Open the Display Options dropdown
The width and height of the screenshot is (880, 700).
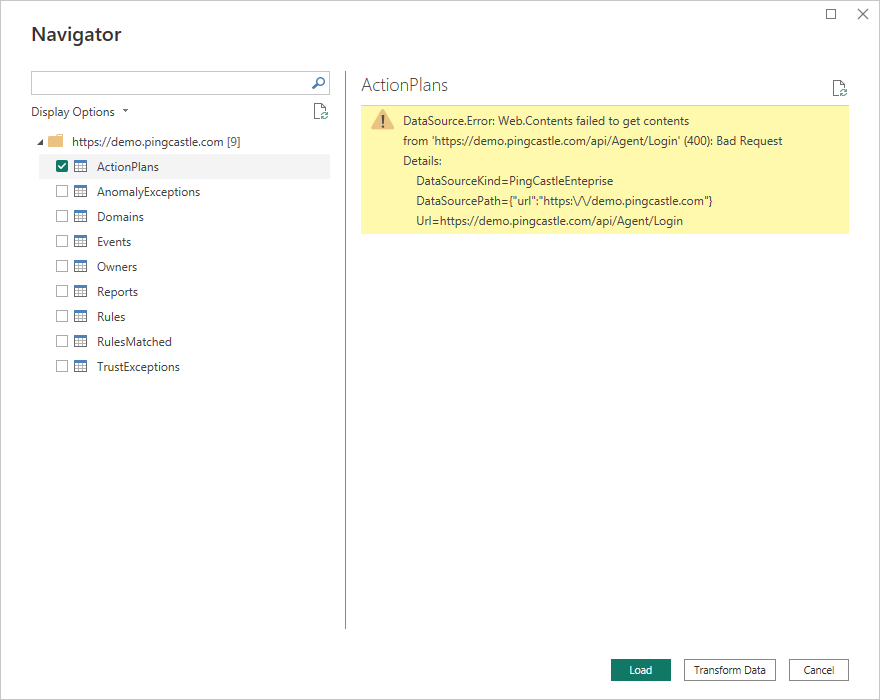80,112
